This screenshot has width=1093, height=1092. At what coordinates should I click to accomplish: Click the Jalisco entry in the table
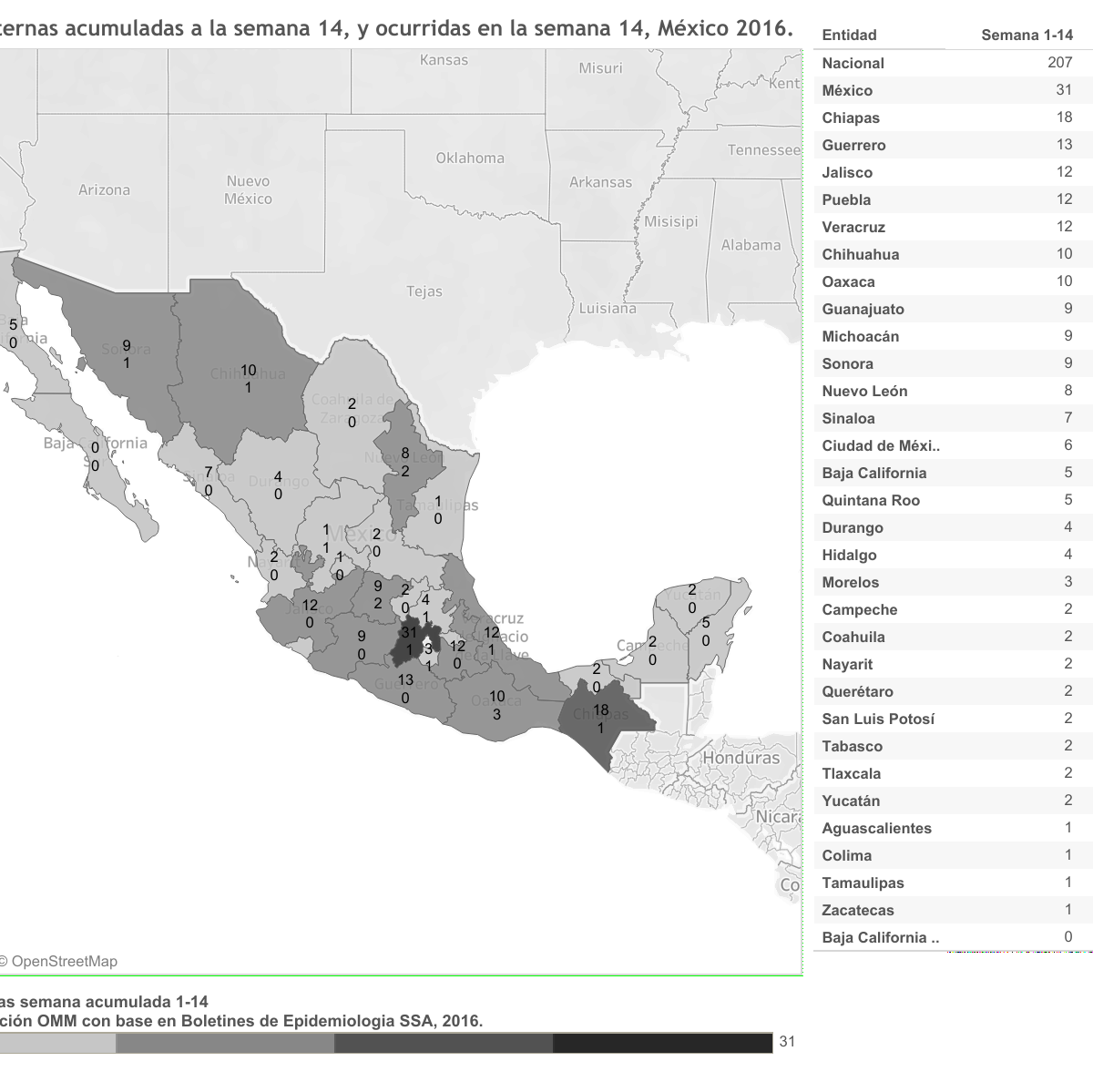847,172
